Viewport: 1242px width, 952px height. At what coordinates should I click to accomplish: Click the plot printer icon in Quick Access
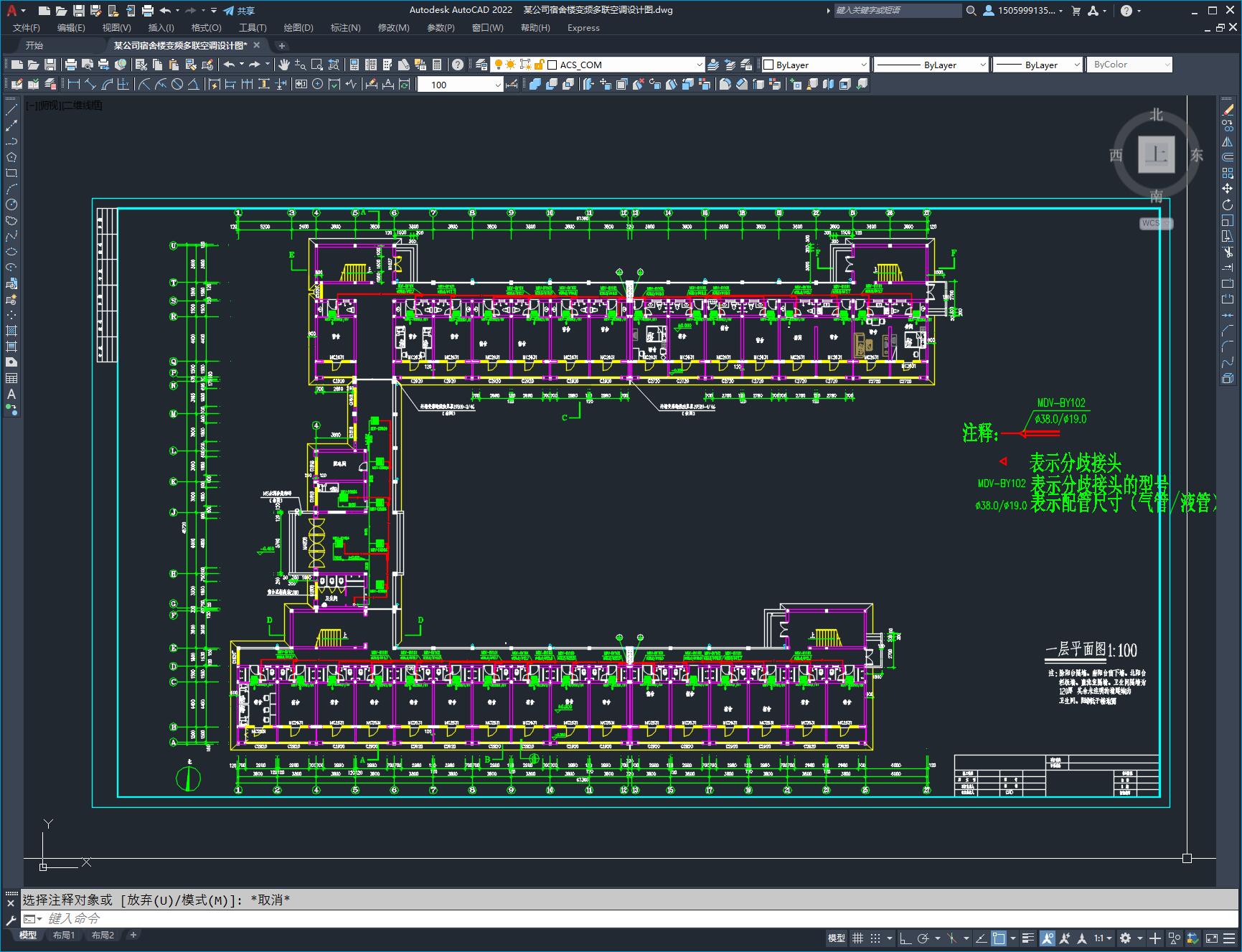(147, 10)
